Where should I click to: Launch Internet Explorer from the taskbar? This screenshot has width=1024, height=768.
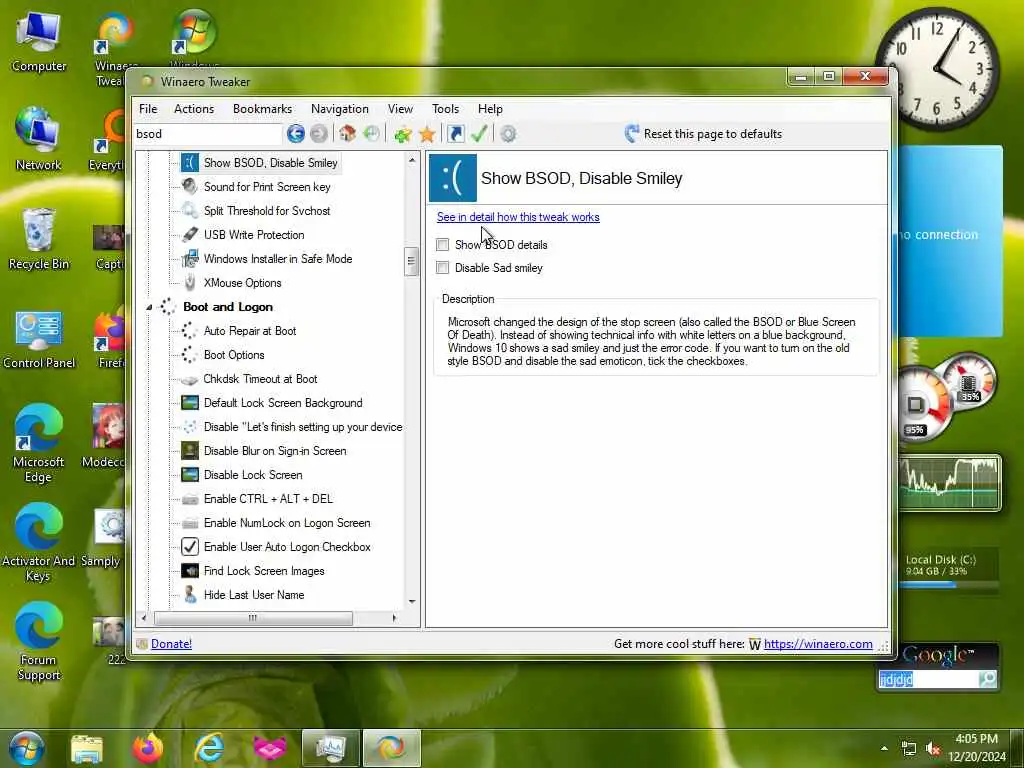(209, 749)
